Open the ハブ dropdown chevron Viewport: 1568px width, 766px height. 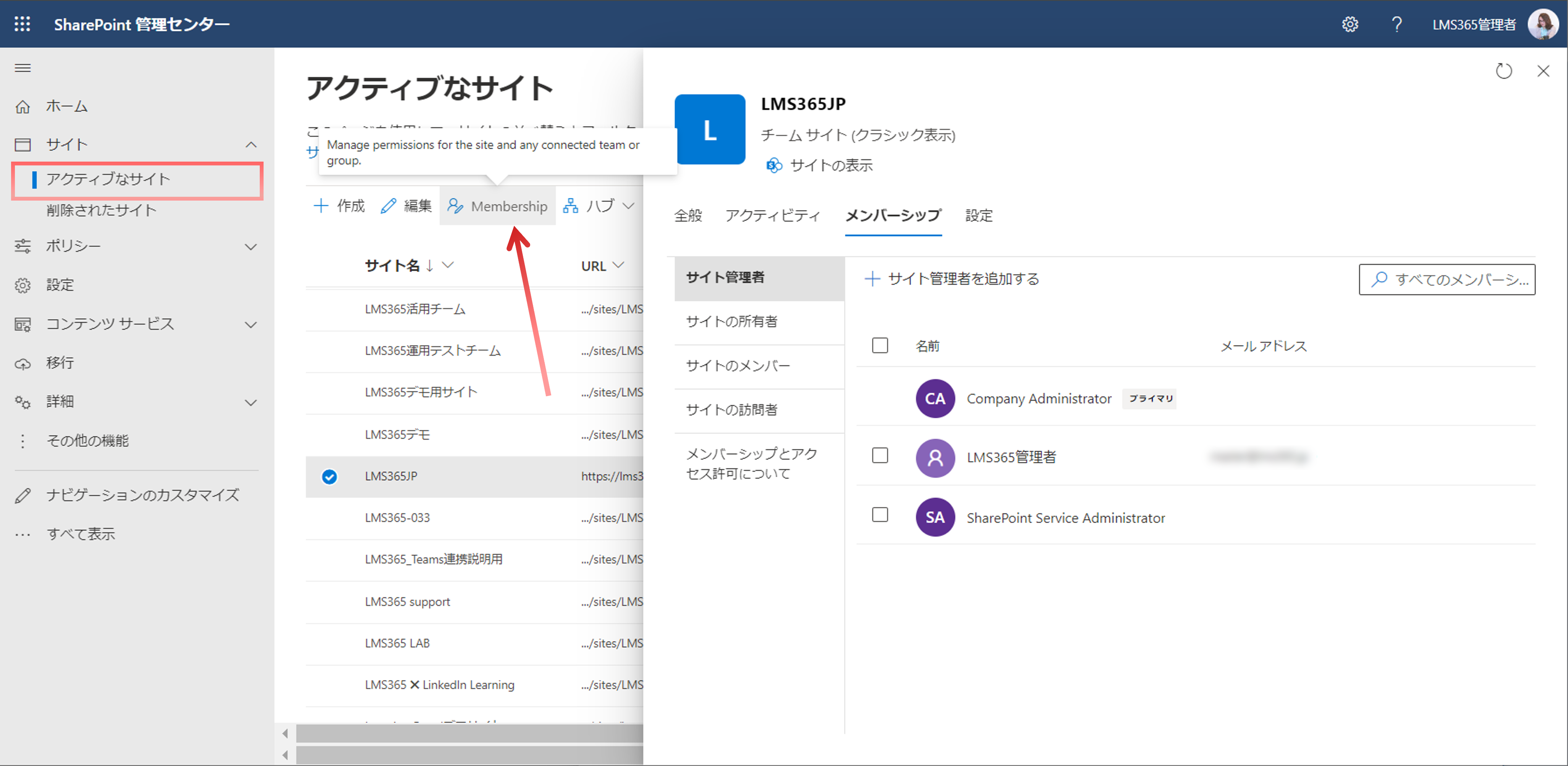point(628,206)
